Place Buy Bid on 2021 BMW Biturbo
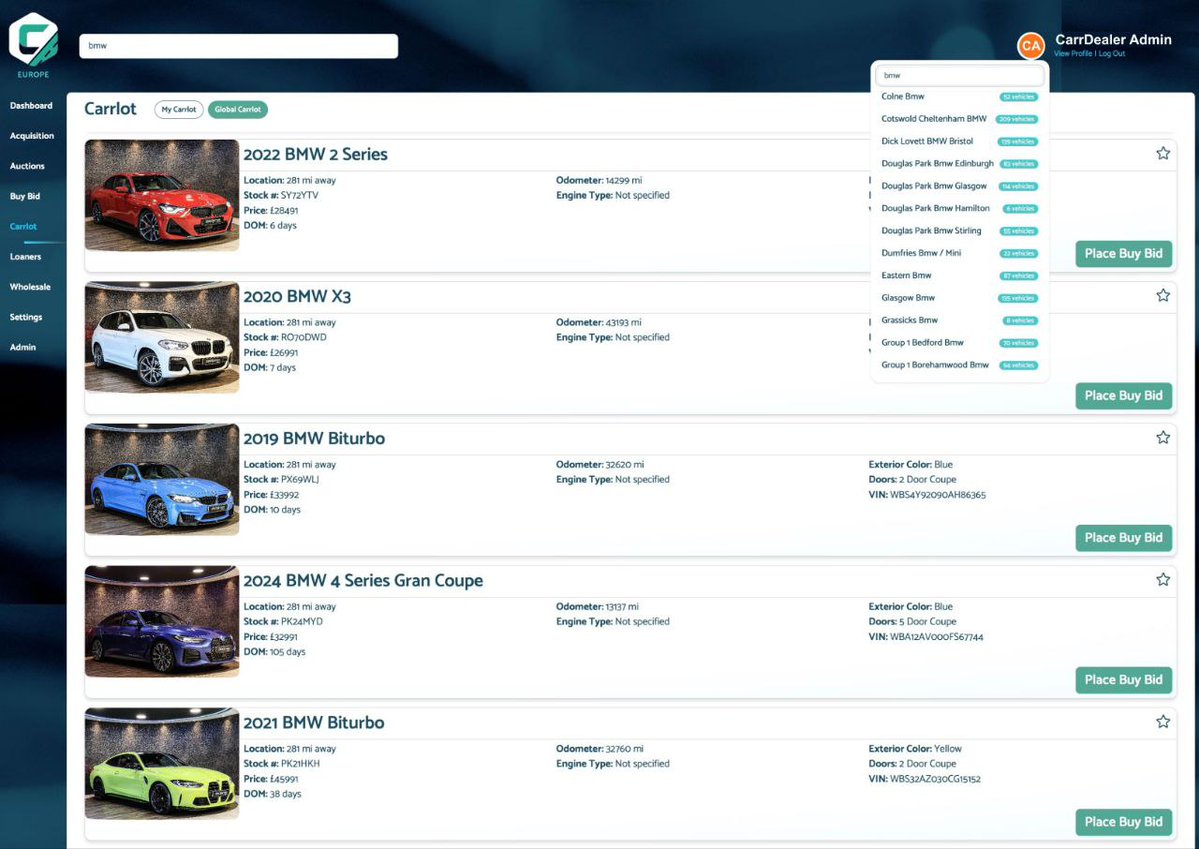1199x849 pixels. (x=1123, y=822)
